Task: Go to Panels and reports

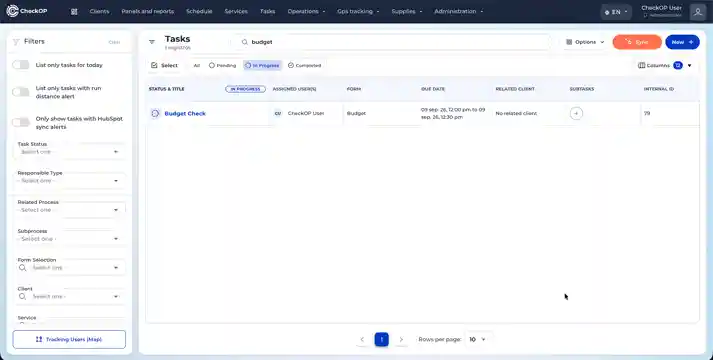Action: (x=147, y=11)
